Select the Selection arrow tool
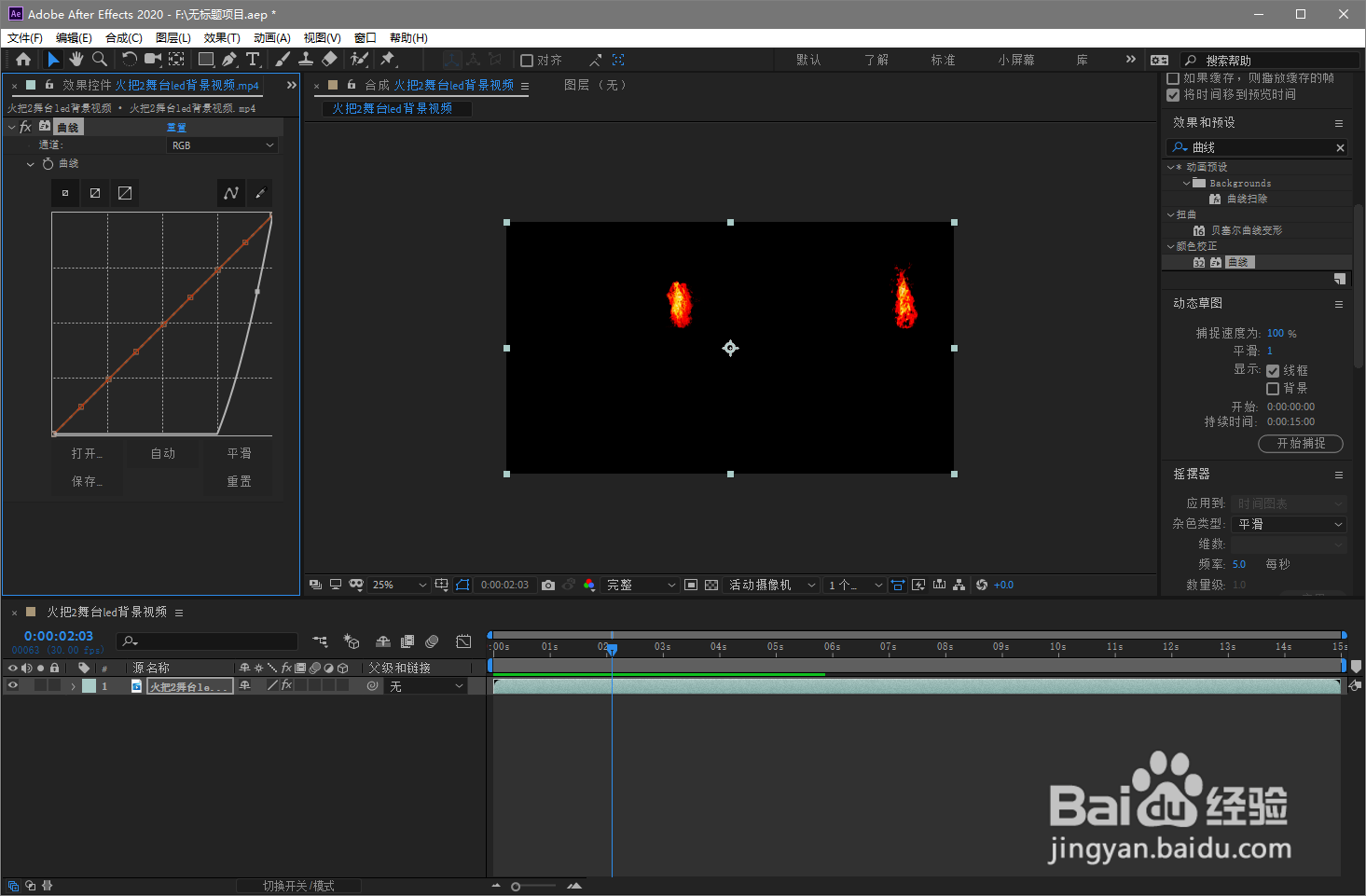 point(53,60)
